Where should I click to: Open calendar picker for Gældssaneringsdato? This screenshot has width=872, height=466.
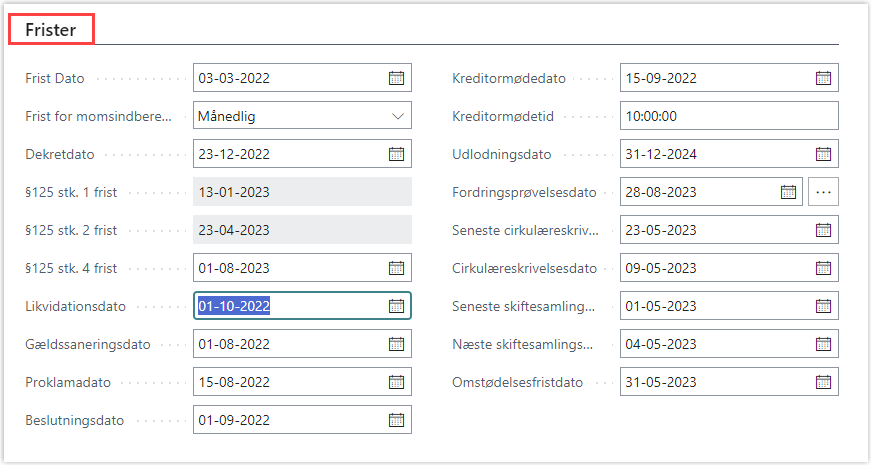tap(396, 344)
